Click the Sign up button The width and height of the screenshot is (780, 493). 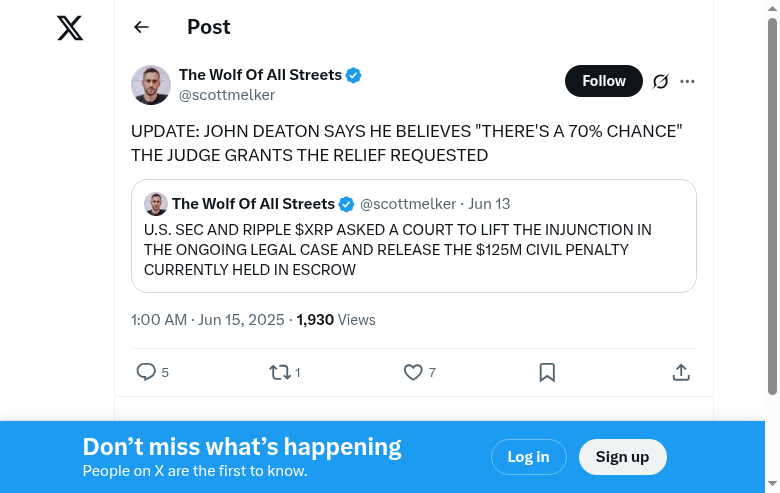pyautogui.click(x=622, y=457)
